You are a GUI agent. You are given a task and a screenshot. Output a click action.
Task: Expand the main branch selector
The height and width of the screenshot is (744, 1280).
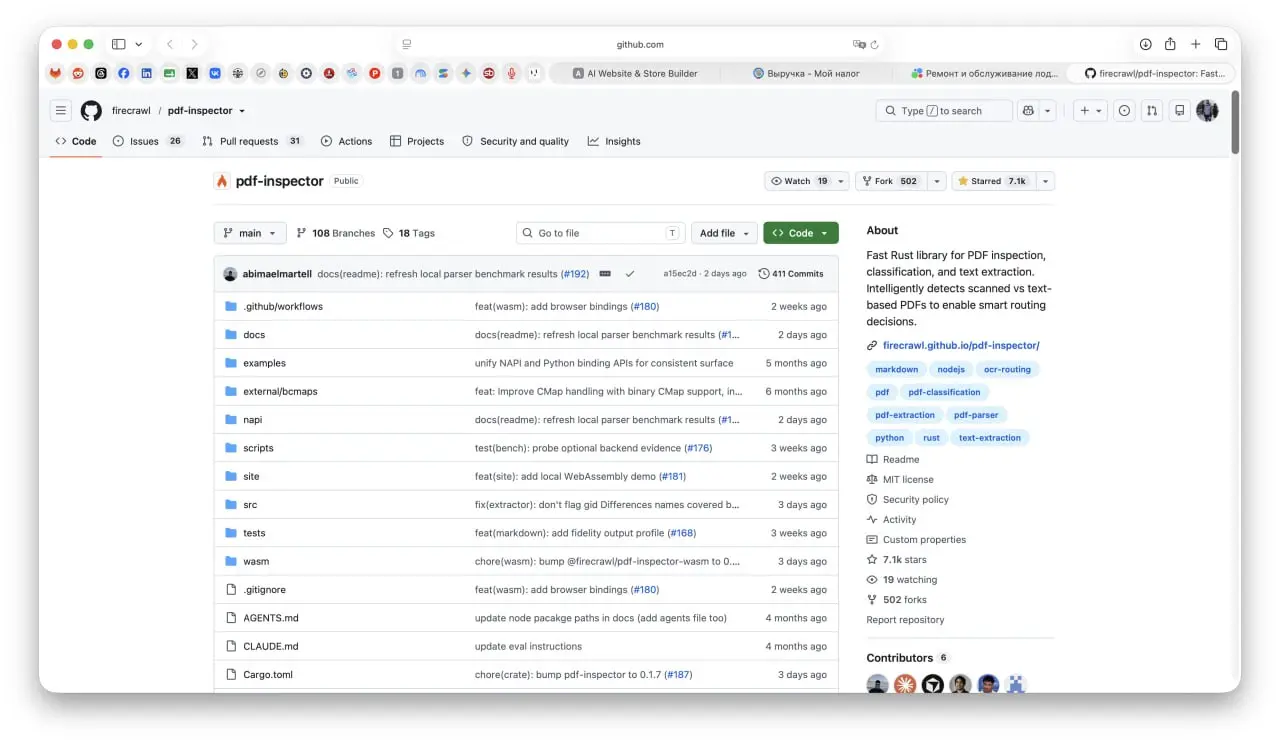[250, 233]
